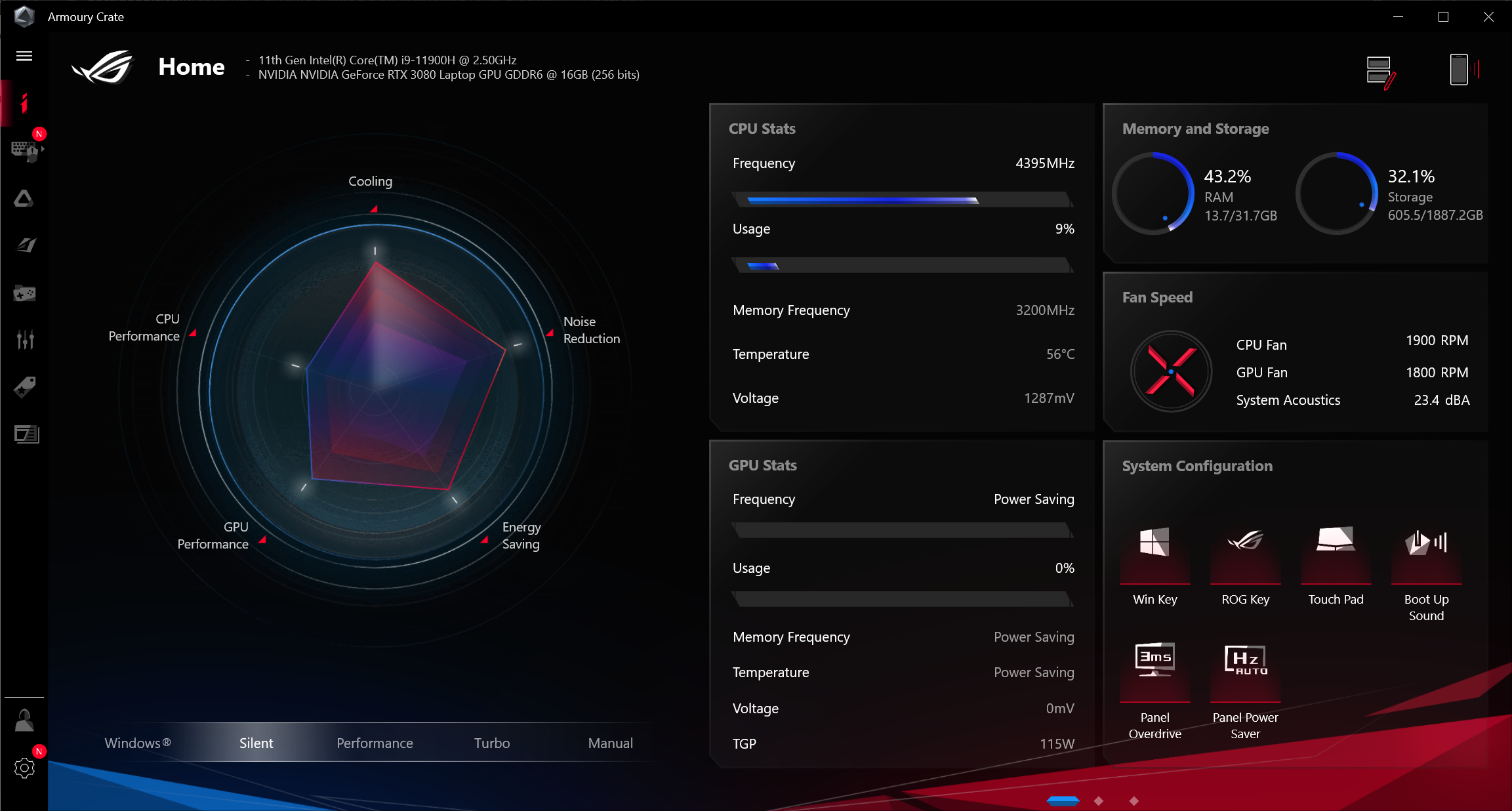
Task: Click the Intel Core i9-11900H processor line
Action: coord(387,60)
